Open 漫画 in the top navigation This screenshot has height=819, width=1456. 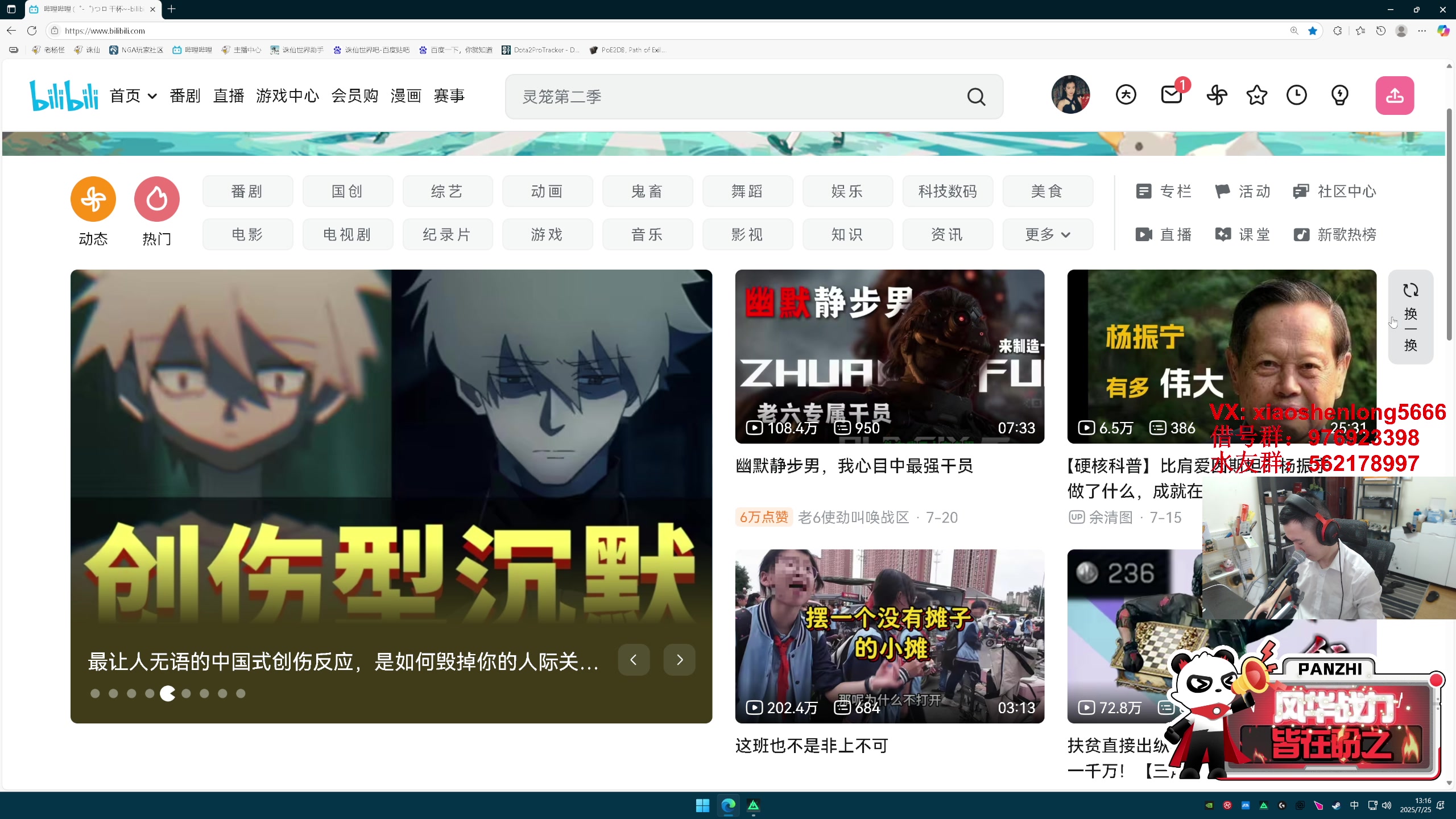tap(406, 96)
